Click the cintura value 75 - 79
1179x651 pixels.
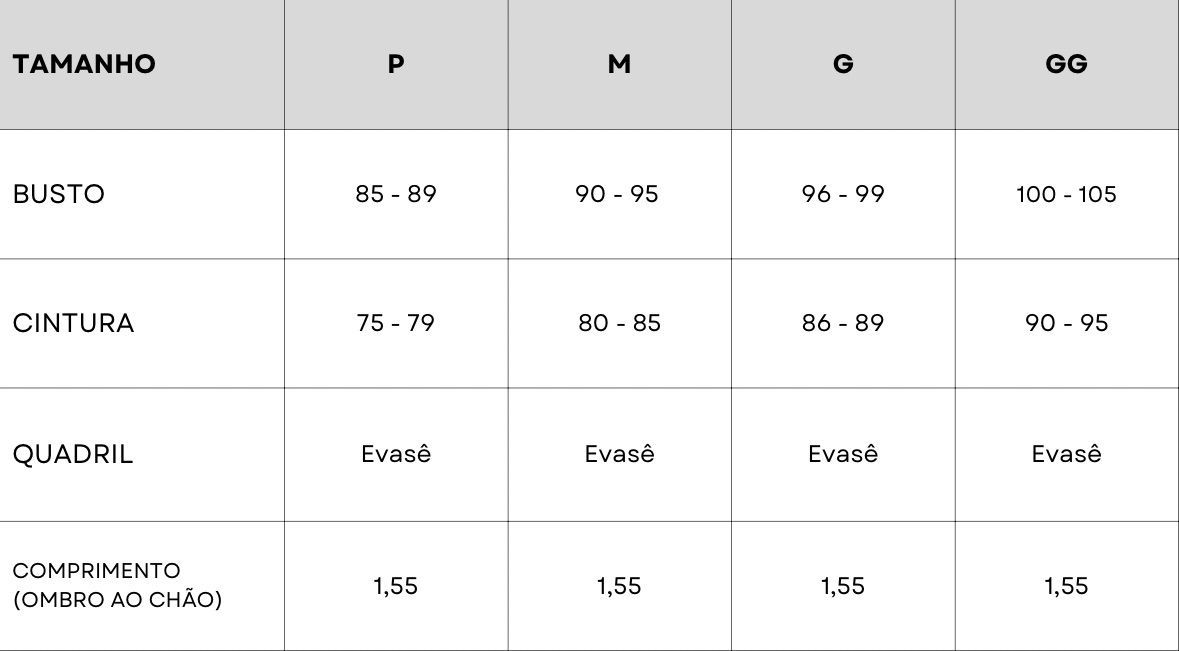[396, 323]
